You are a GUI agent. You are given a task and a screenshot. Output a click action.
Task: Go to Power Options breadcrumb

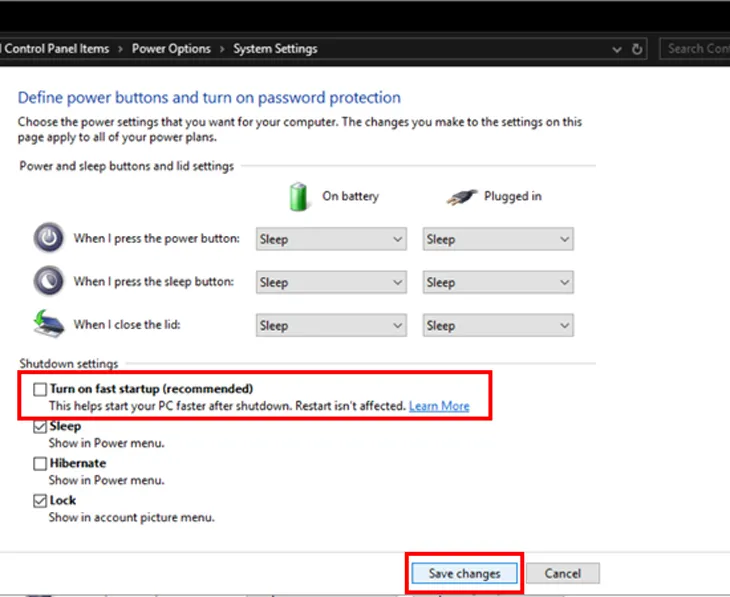click(171, 48)
